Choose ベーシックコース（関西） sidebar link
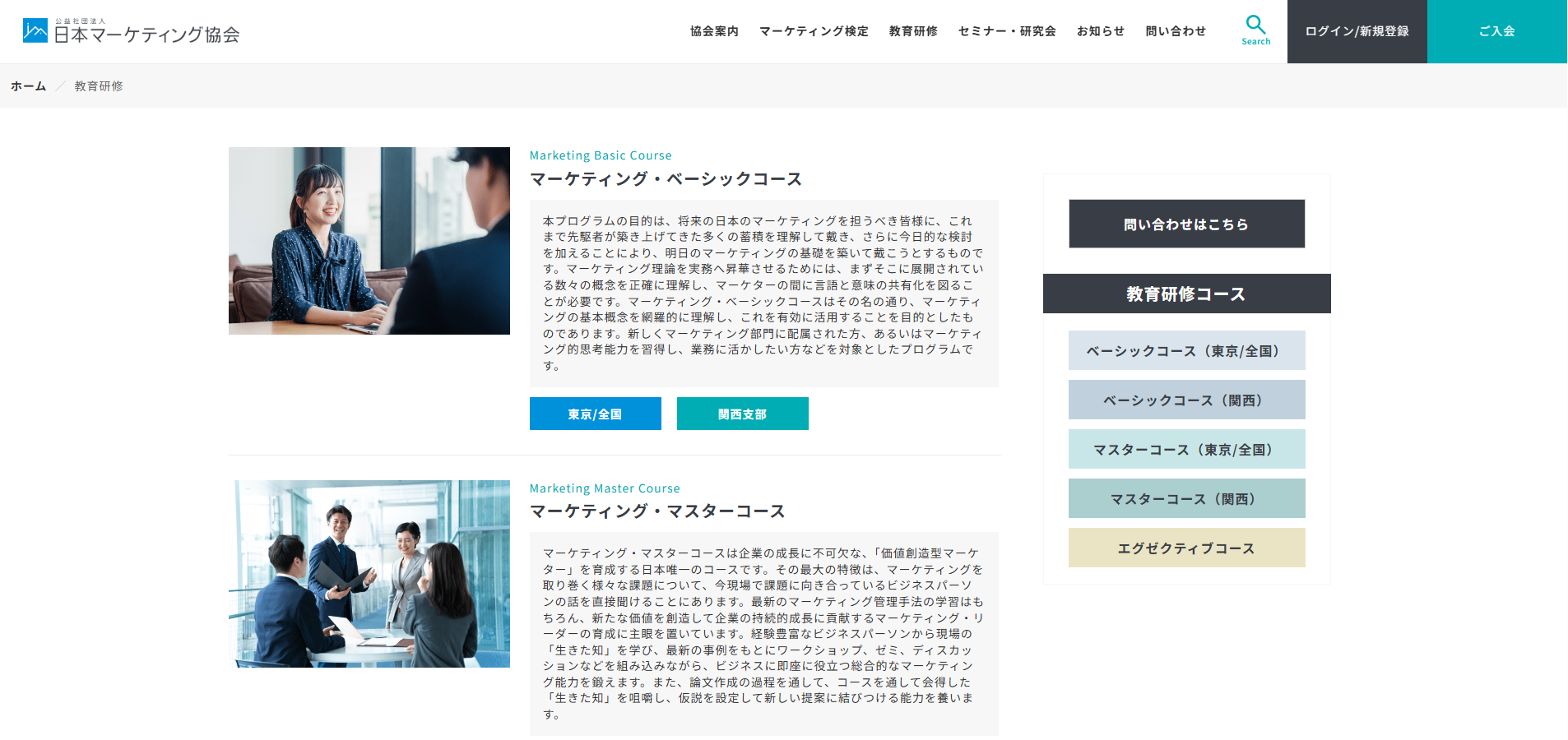The image size is (1568, 740). click(x=1186, y=400)
